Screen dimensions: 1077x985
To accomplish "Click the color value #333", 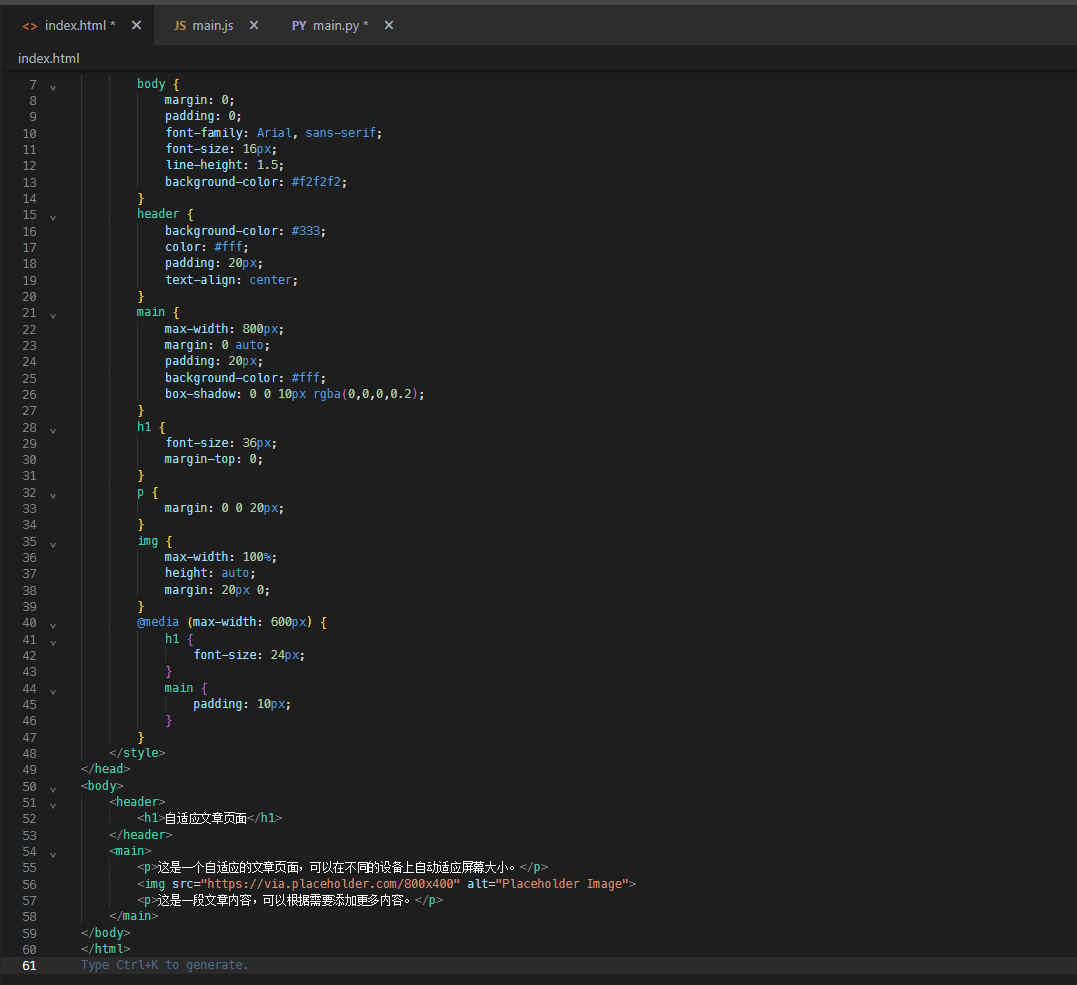I will [x=308, y=231].
